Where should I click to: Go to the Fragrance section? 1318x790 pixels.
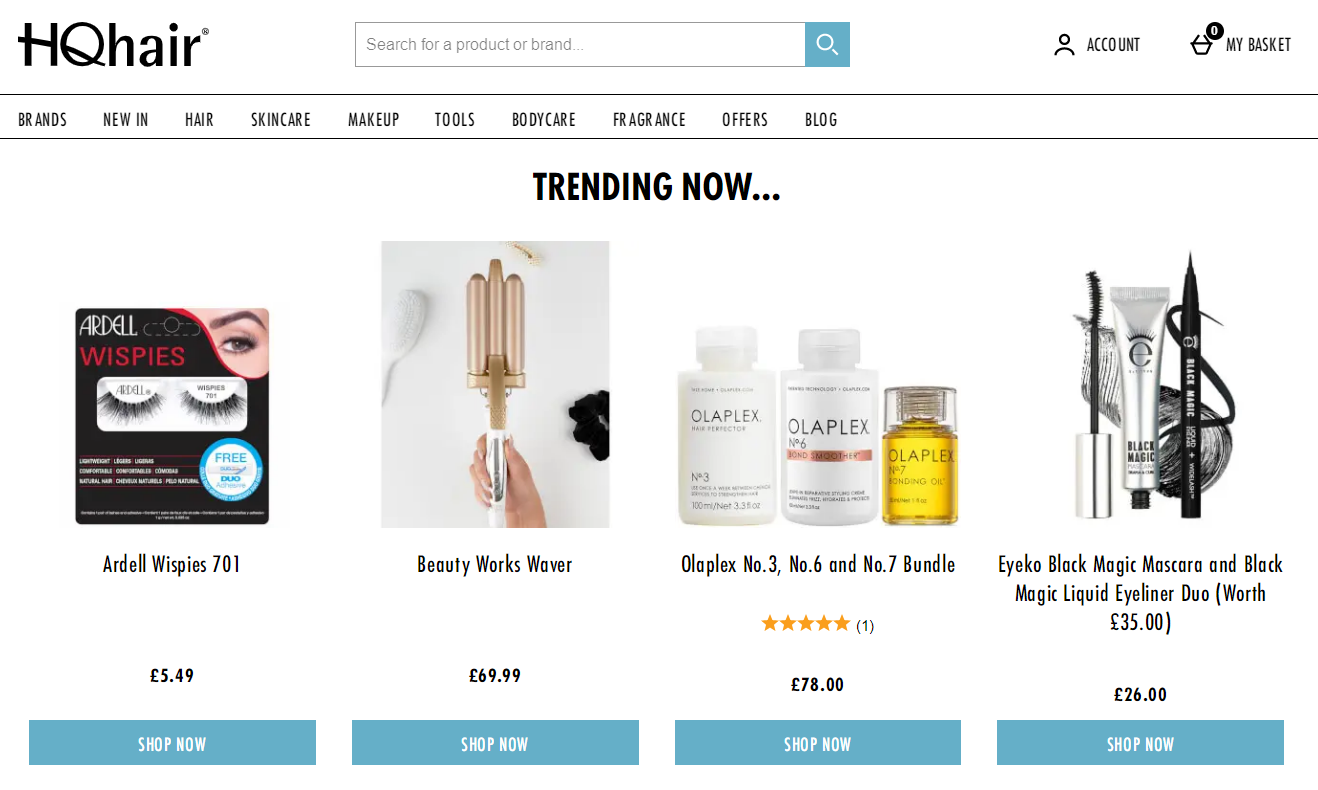649,120
